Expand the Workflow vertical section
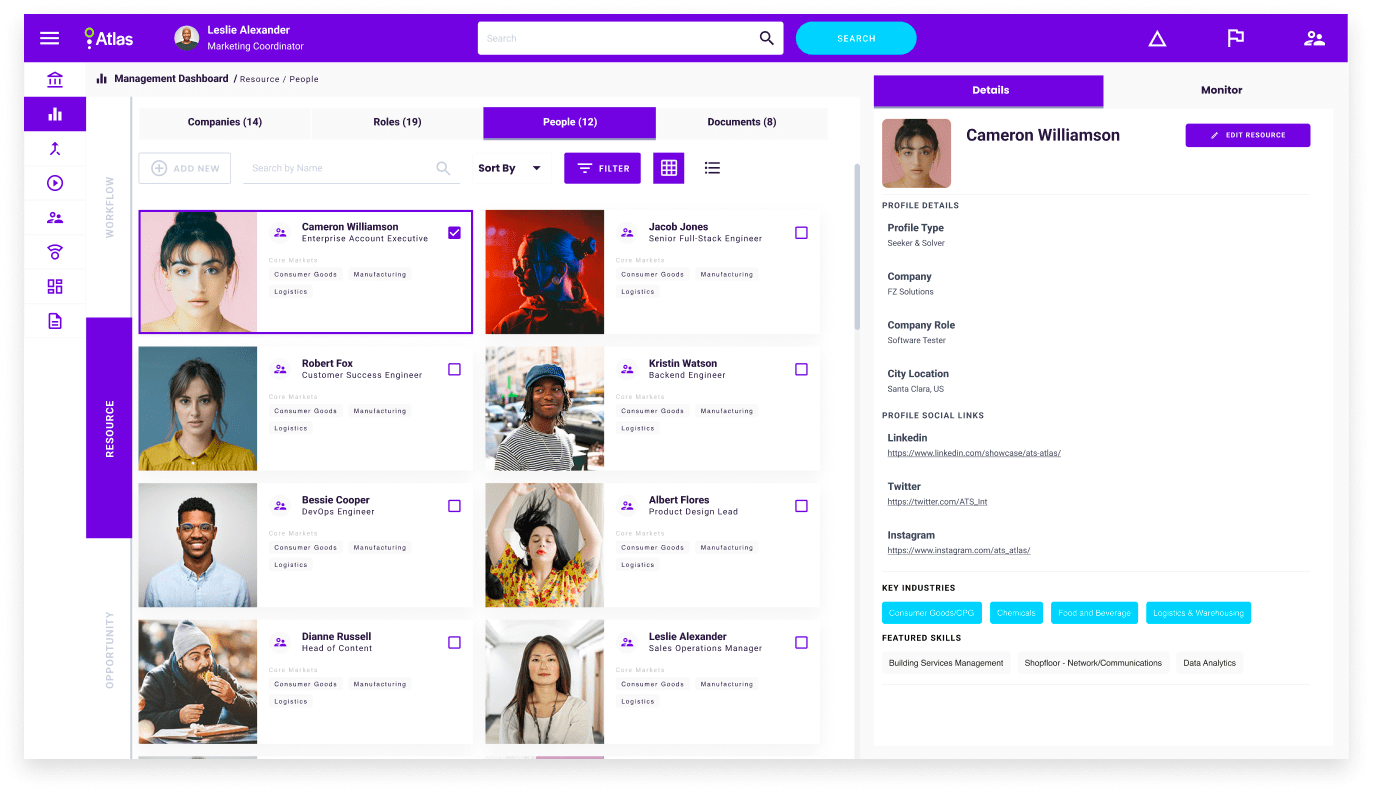Screen dimensions: 1373x793 coord(110,207)
